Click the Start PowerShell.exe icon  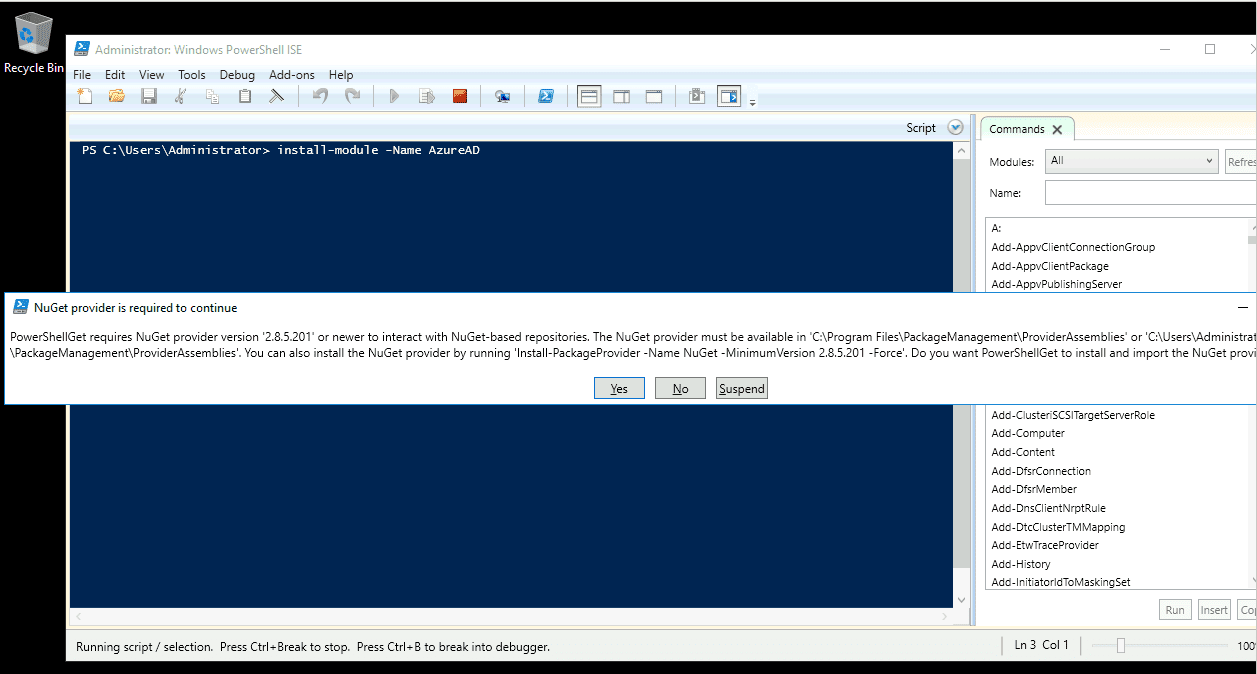pyautogui.click(x=546, y=96)
